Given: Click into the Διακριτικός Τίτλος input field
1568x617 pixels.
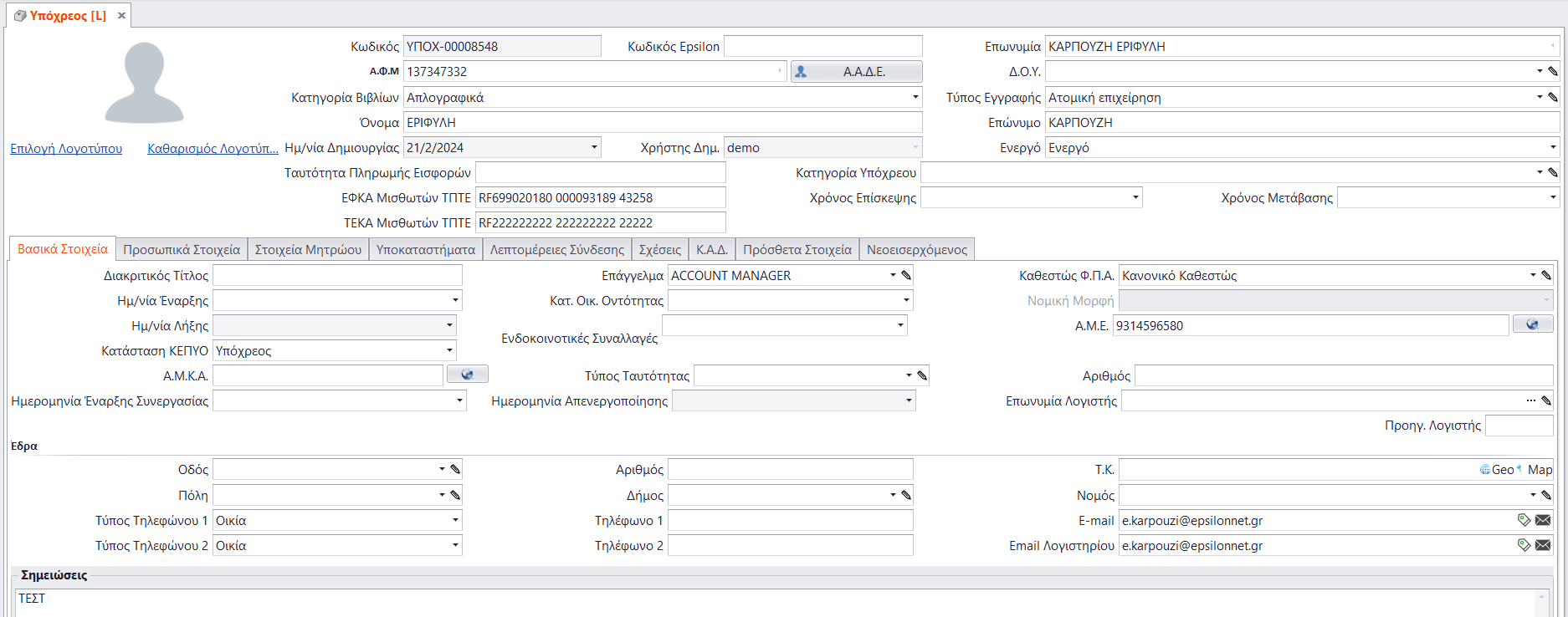Looking at the screenshot, I should [x=337, y=275].
